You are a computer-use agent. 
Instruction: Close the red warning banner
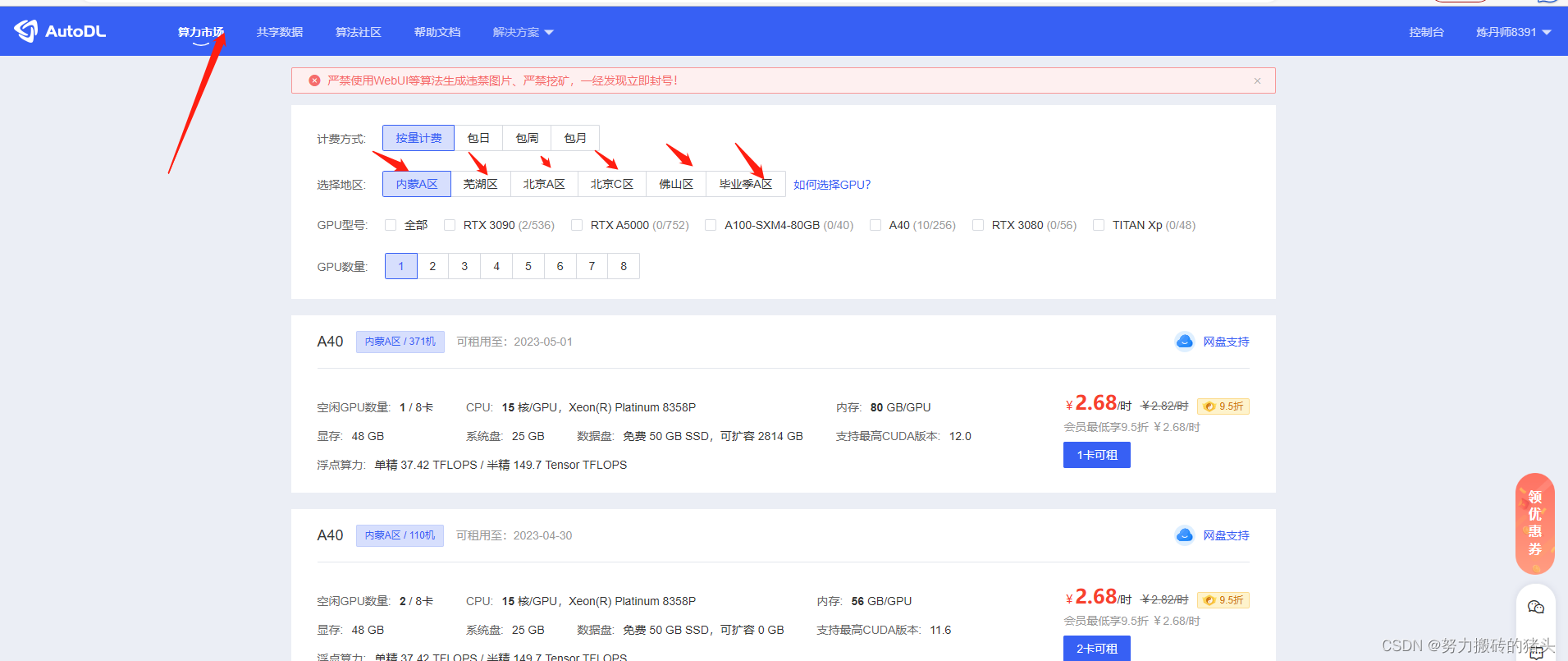pos(1257,80)
